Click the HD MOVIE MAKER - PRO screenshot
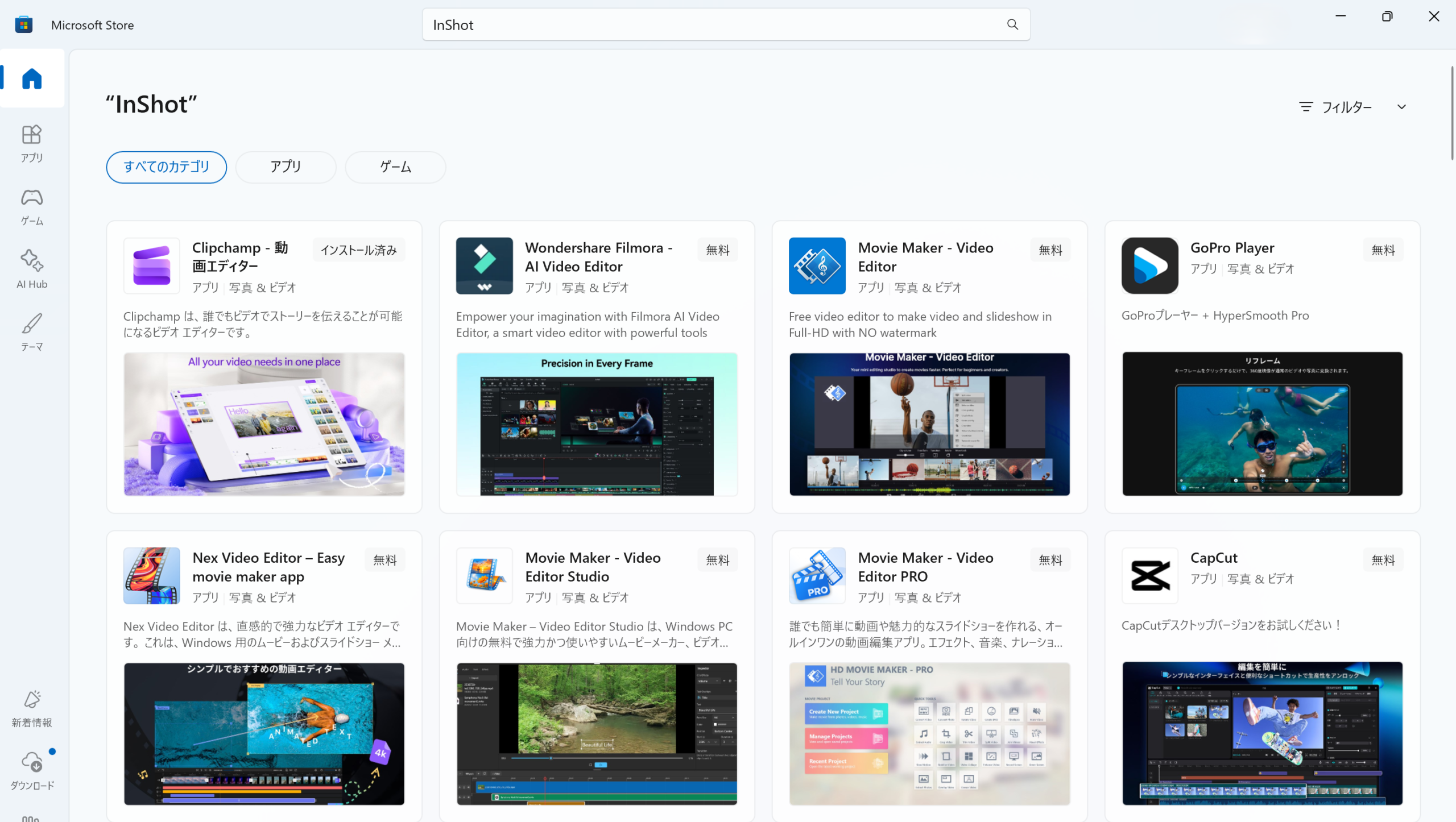1456x822 pixels. coord(929,734)
